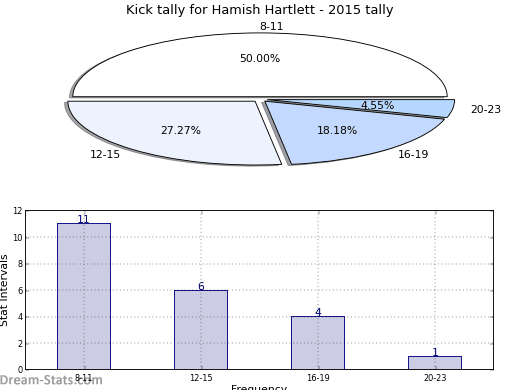Click the 11 value label above bar
520x390 pixels.
[83, 219]
